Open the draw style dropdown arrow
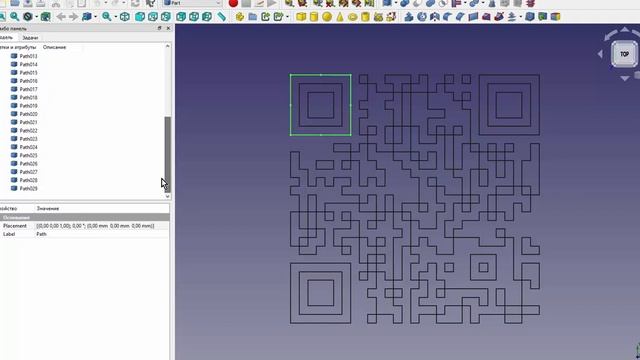640x360 pixels. 36,17
